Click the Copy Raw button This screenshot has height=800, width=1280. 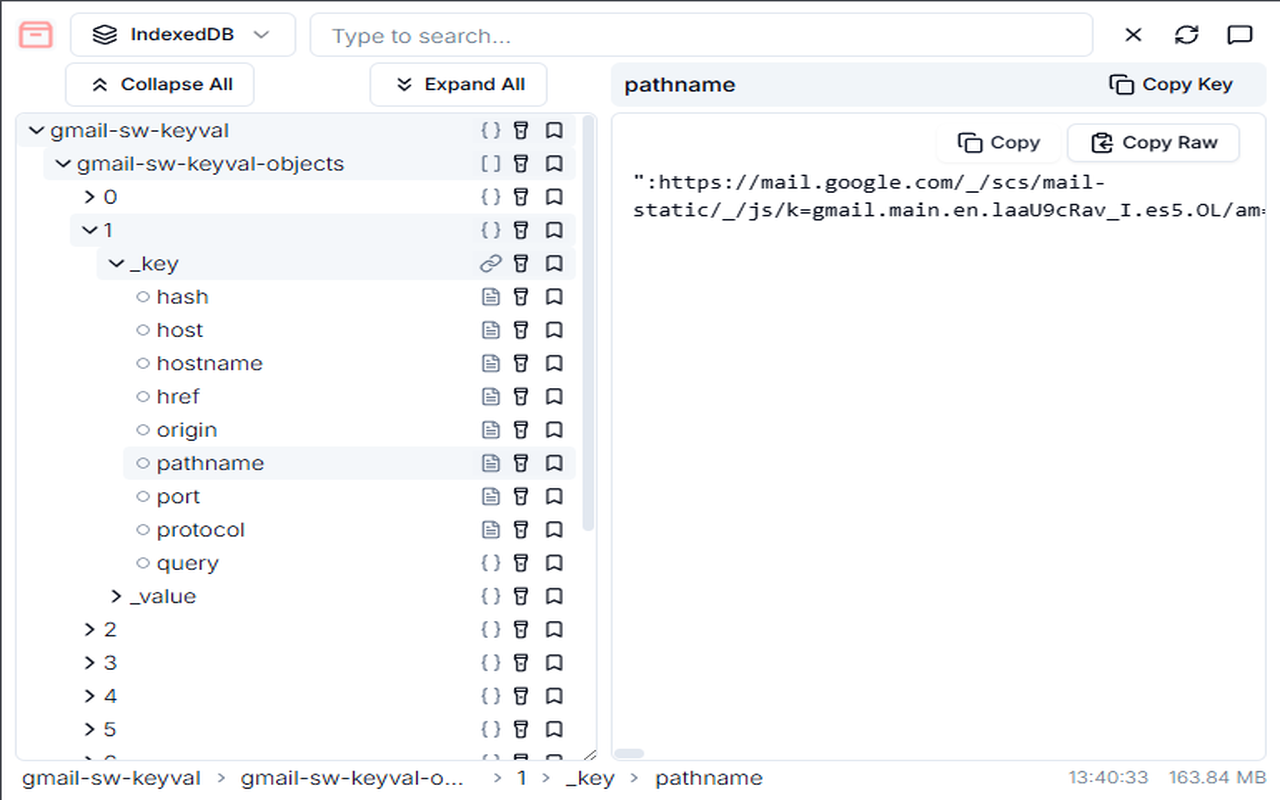[1153, 142]
